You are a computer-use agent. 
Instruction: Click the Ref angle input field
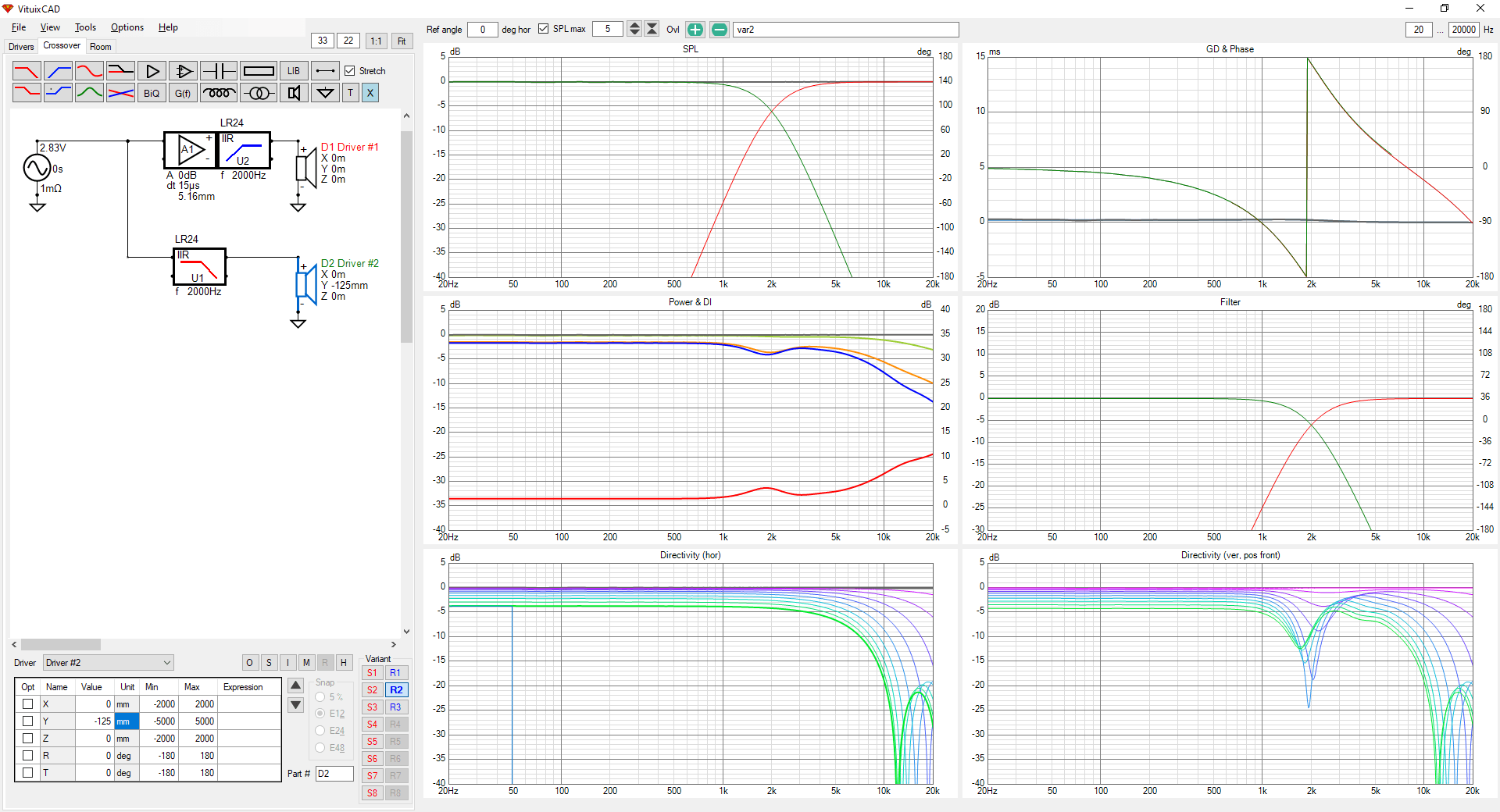(482, 30)
